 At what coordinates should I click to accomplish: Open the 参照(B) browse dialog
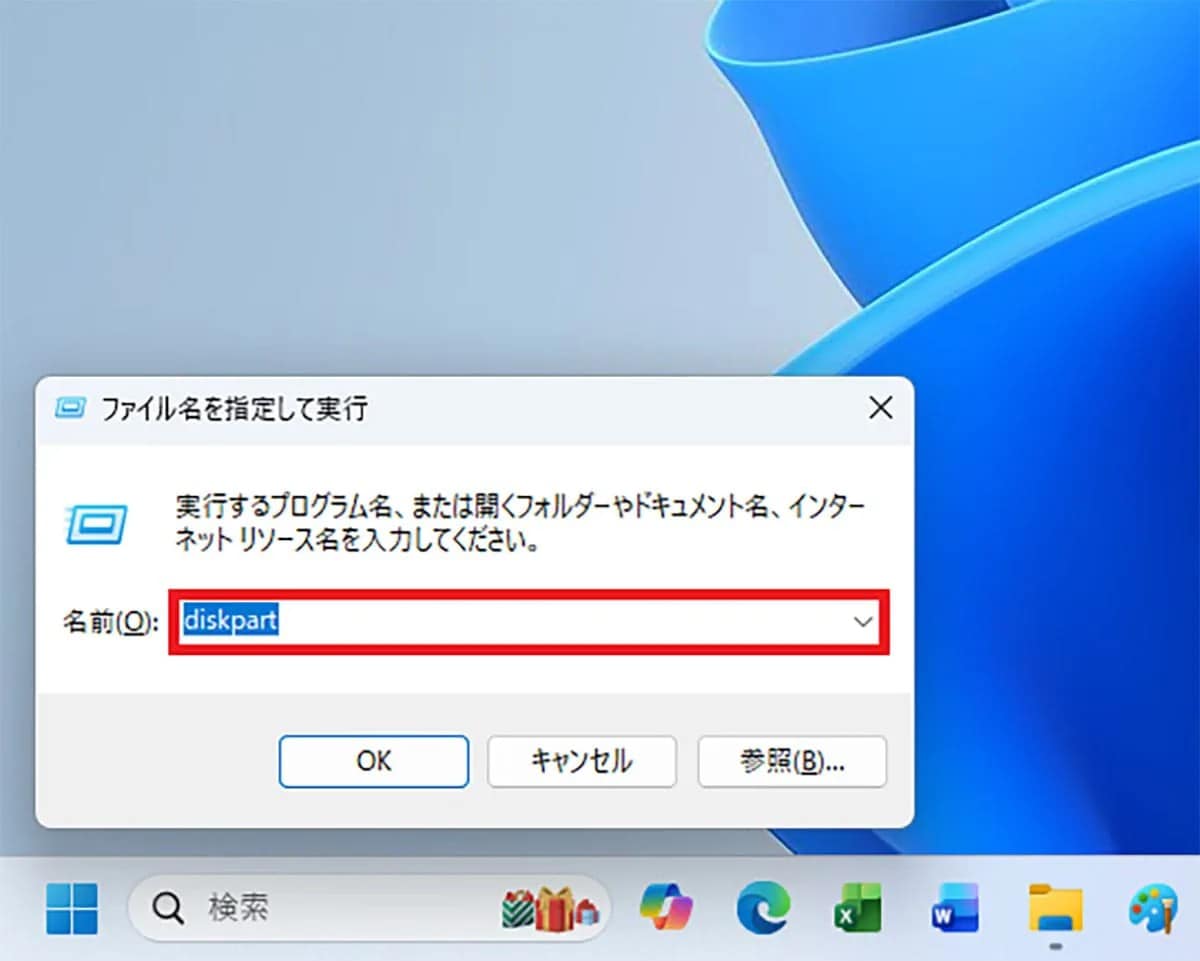pos(792,761)
